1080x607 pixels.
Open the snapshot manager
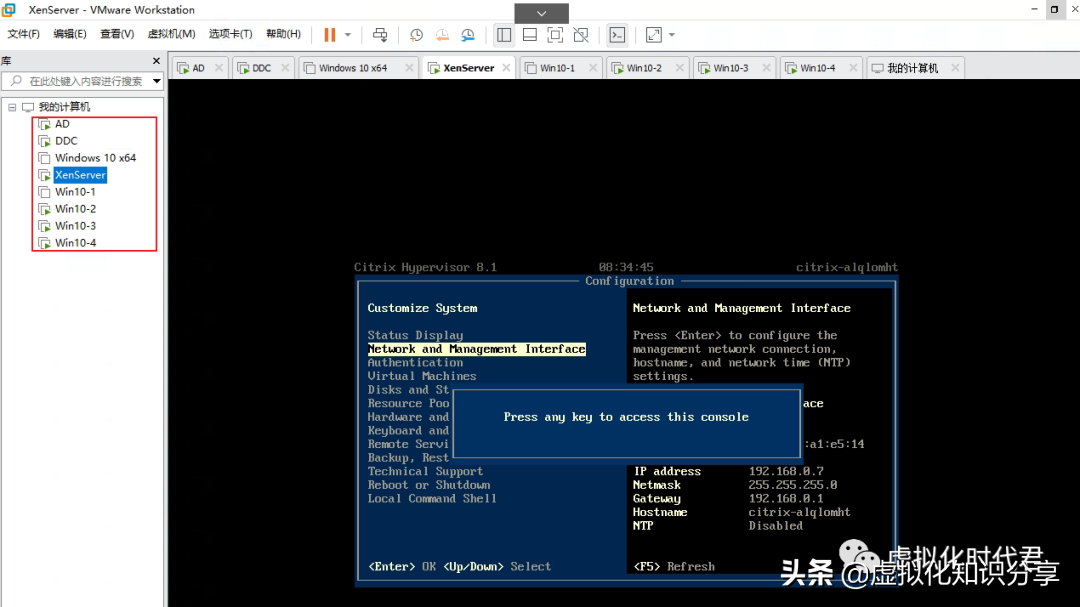(468, 34)
